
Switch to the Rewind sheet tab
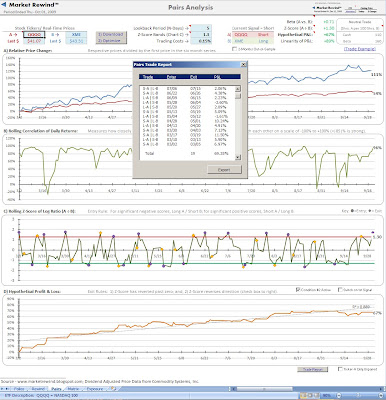(38, 389)
